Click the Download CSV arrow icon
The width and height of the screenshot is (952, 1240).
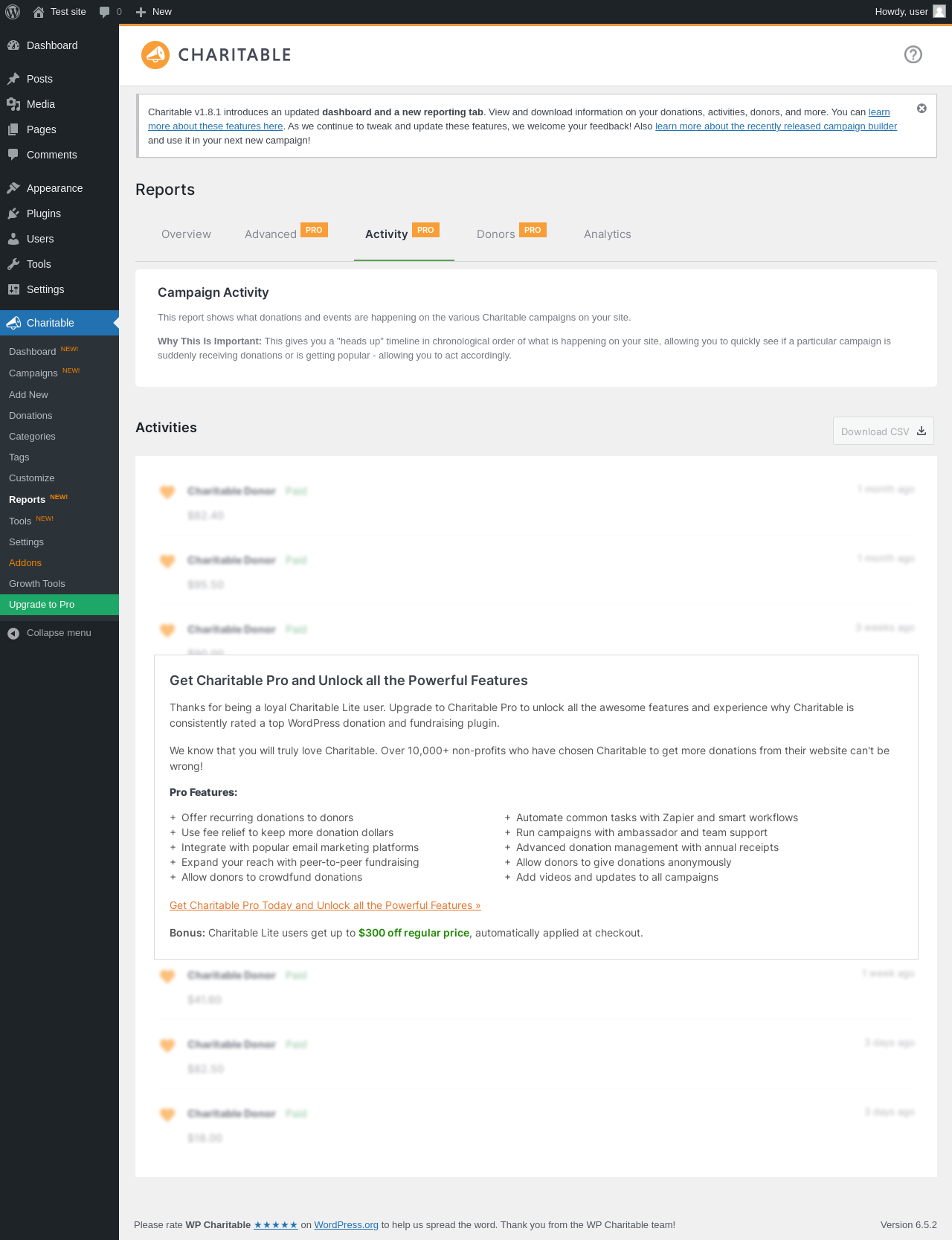[x=922, y=431]
